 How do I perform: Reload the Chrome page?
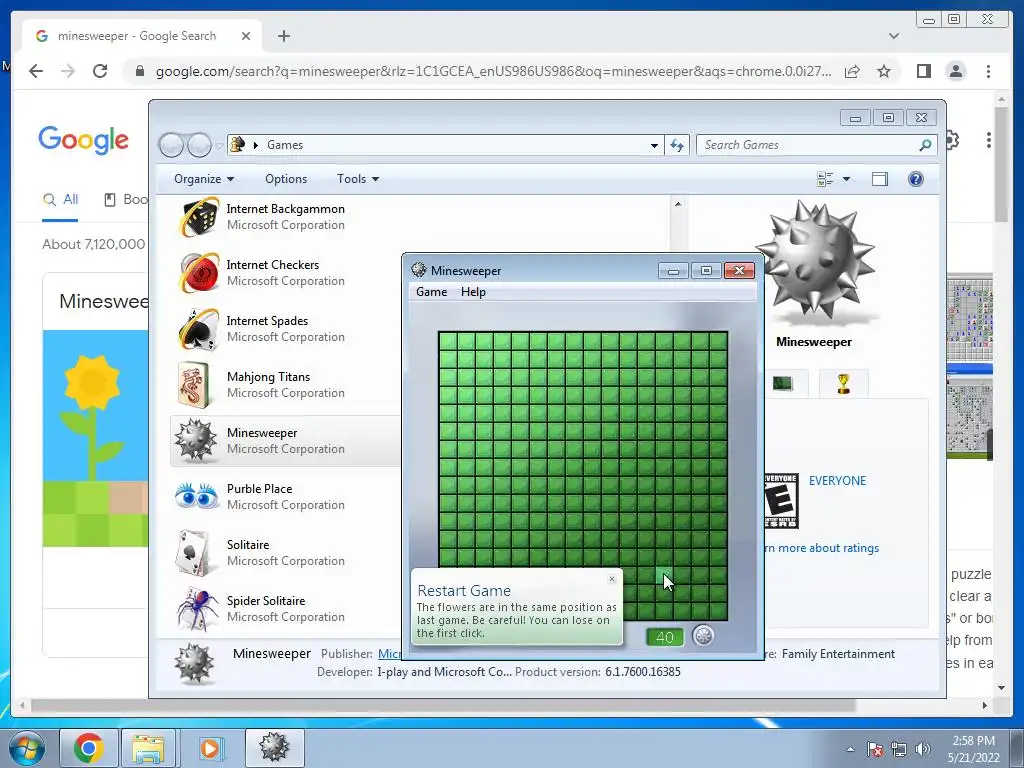click(100, 71)
